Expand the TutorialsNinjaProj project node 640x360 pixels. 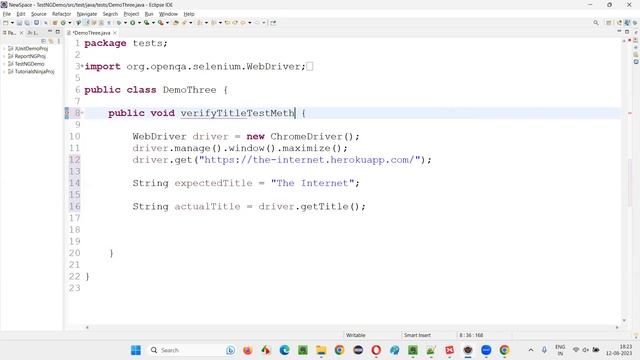pyautogui.click(x=4, y=71)
